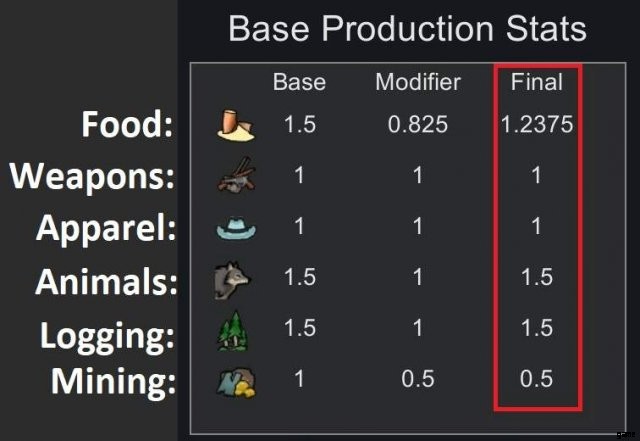Click the Base column header
The image size is (640, 441).
tap(299, 82)
